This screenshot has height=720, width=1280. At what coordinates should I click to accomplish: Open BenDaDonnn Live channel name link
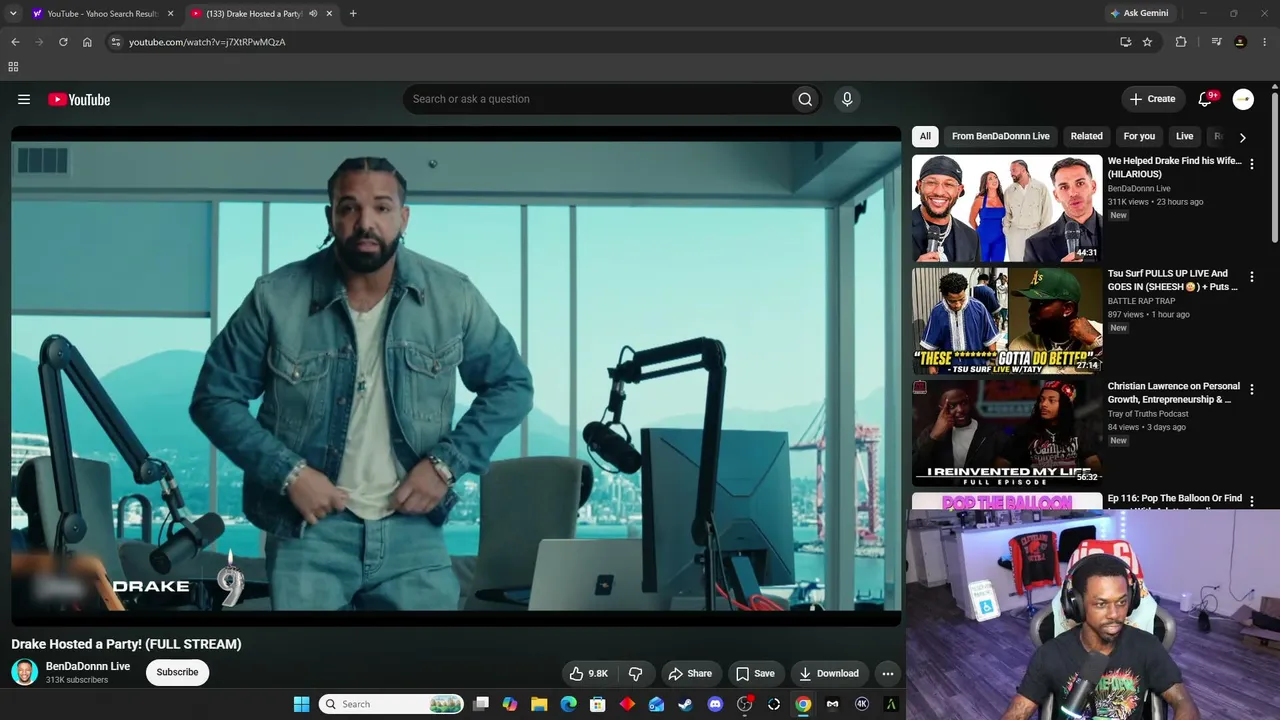[88, 666]
